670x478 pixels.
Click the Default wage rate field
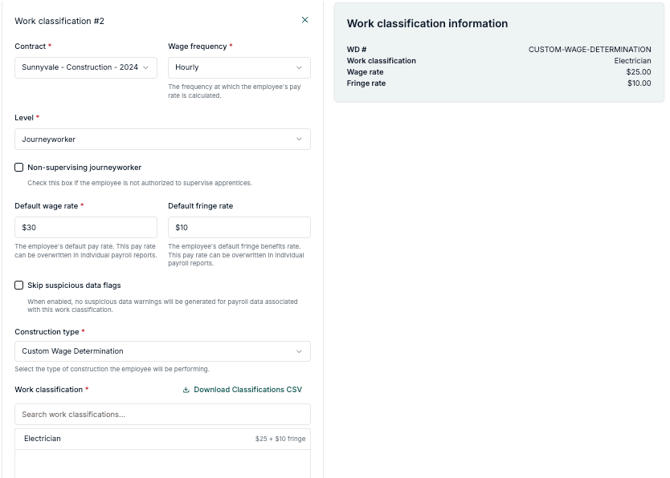pos(85,227)
